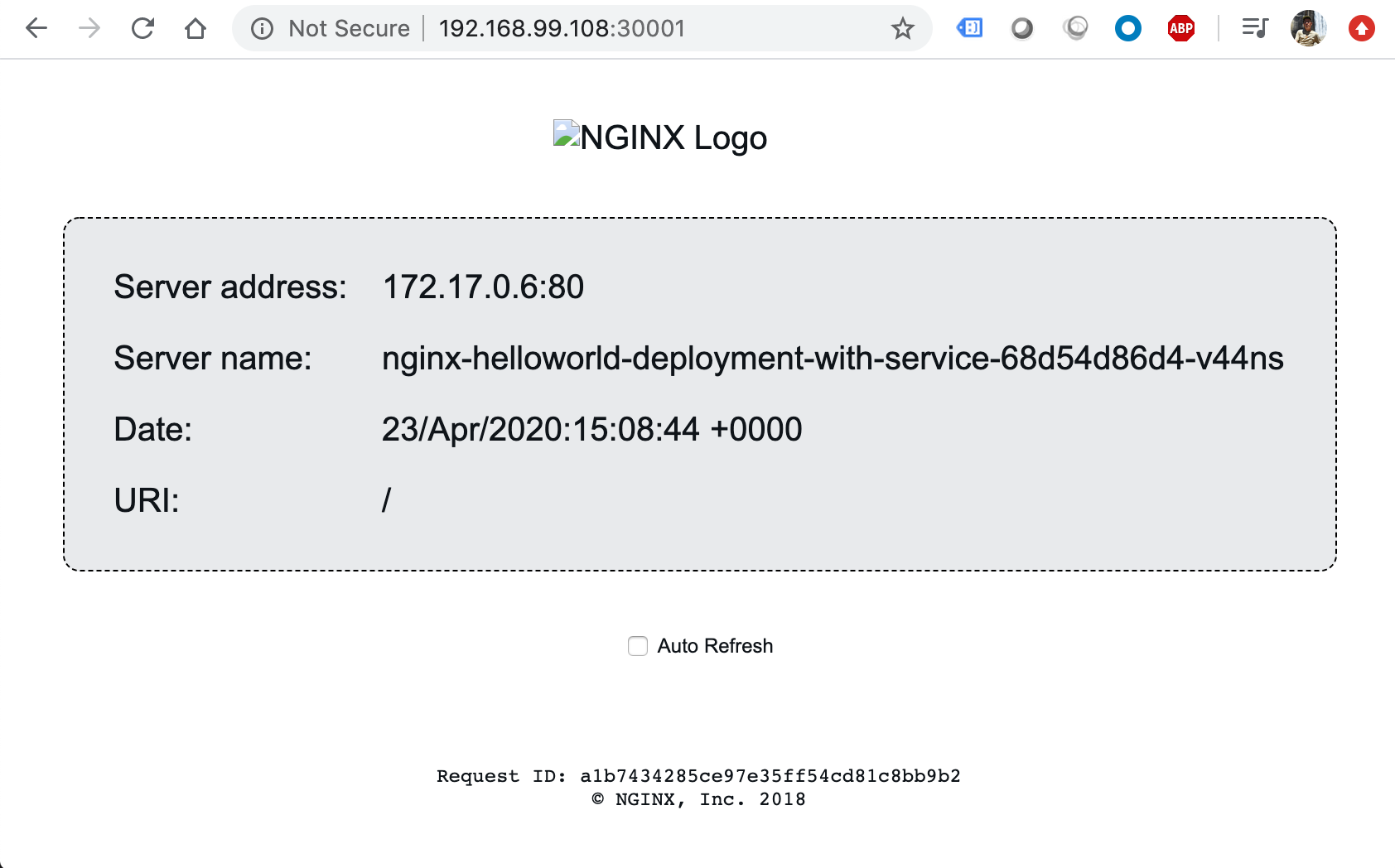
Task: Select the server name nginx-helloworld-deployment value
Action: pyautogui.click(x=833, y=359)
